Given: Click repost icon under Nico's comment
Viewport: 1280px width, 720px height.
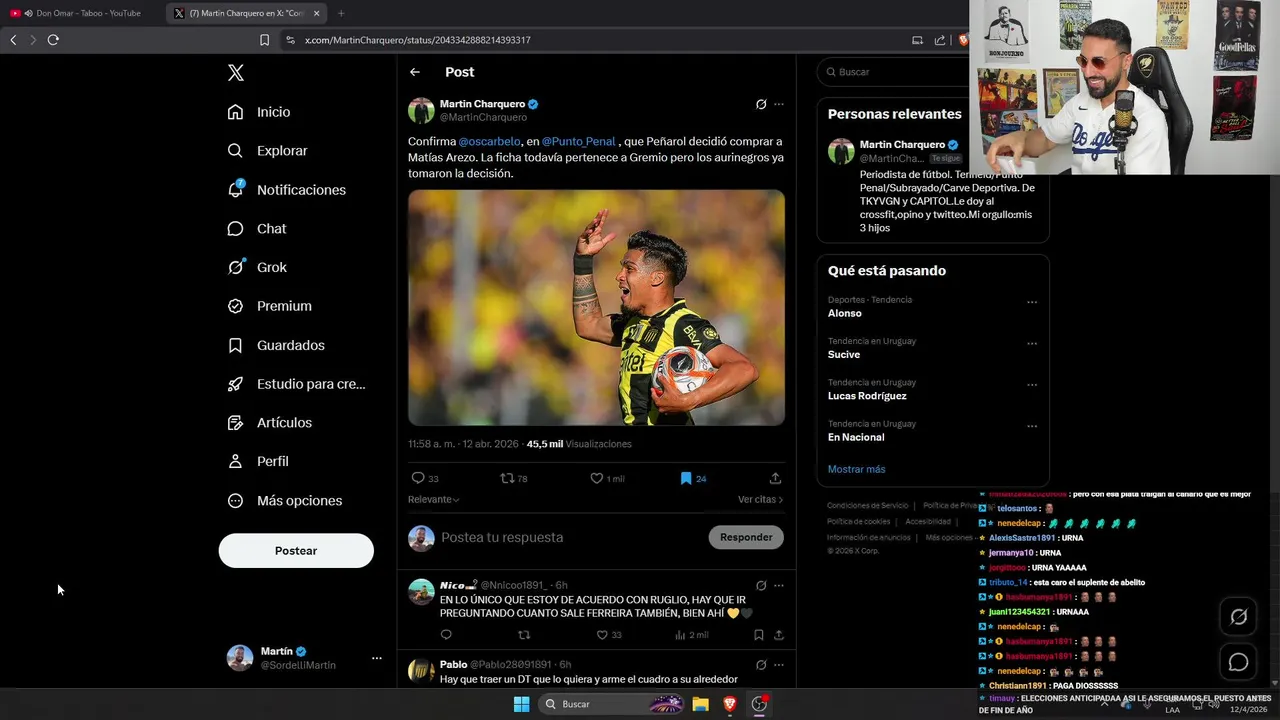Looking at the screenshot, I should tap(524, 635).
